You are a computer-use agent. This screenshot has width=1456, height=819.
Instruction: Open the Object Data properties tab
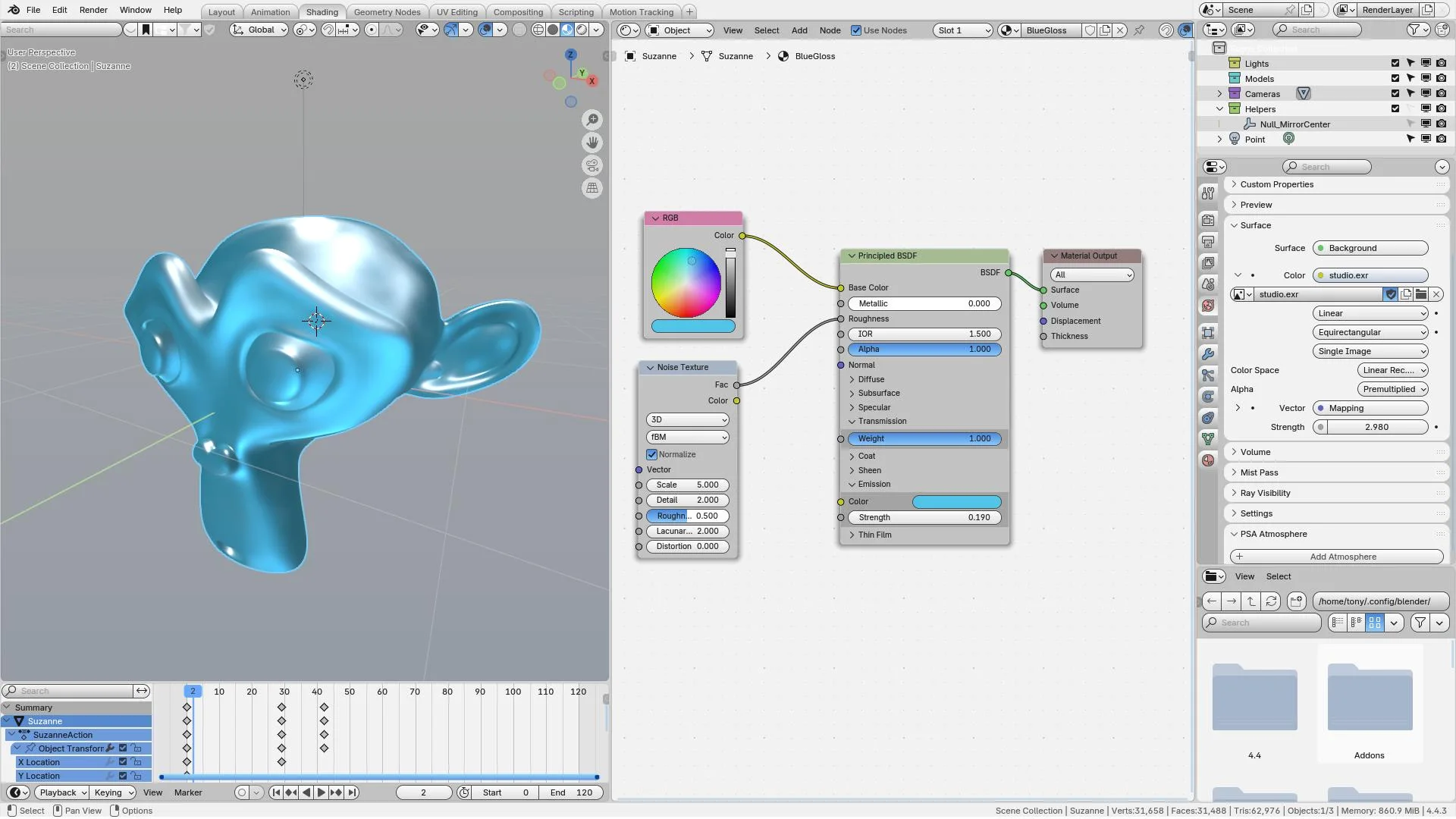pos(1208,438)
